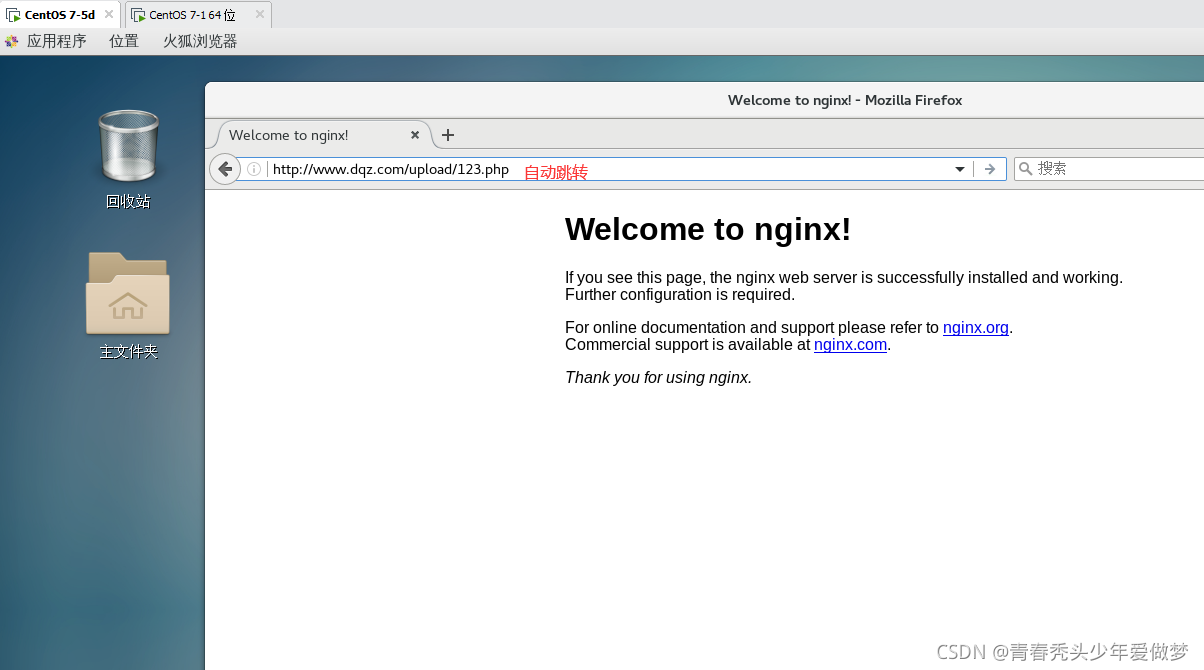
Task: Switch to the CentOS 7-5d VM tab
Action: [x=60, y=15]
